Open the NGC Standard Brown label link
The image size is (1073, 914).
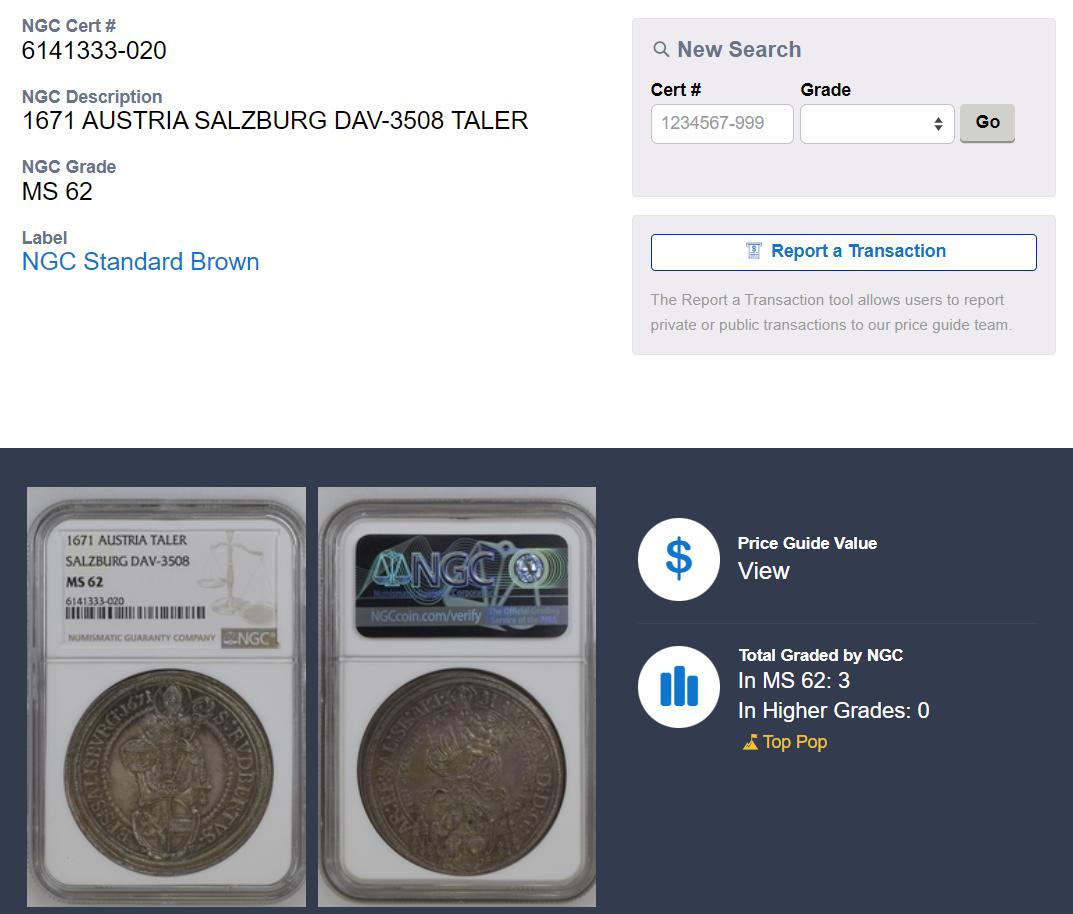pyautogui.click(x=140, y=261)
